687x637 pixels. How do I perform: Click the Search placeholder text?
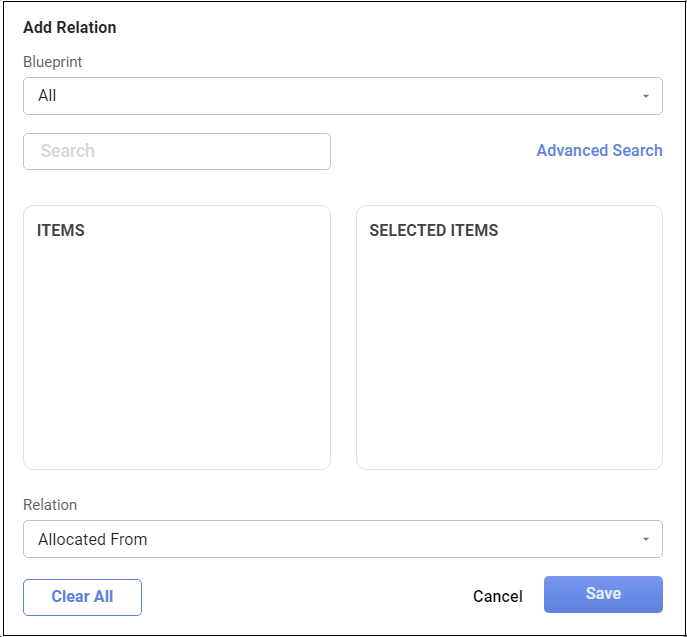(68, 151)
